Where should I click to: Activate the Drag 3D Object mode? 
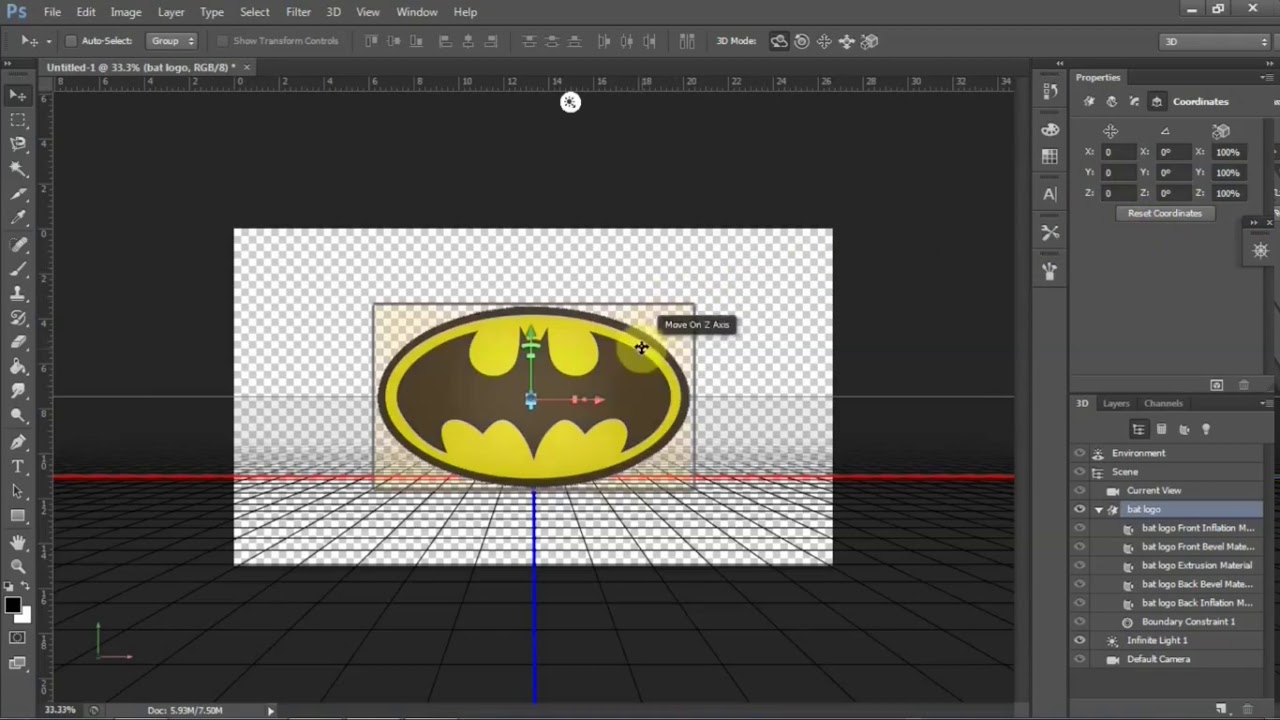coord(824,41)
